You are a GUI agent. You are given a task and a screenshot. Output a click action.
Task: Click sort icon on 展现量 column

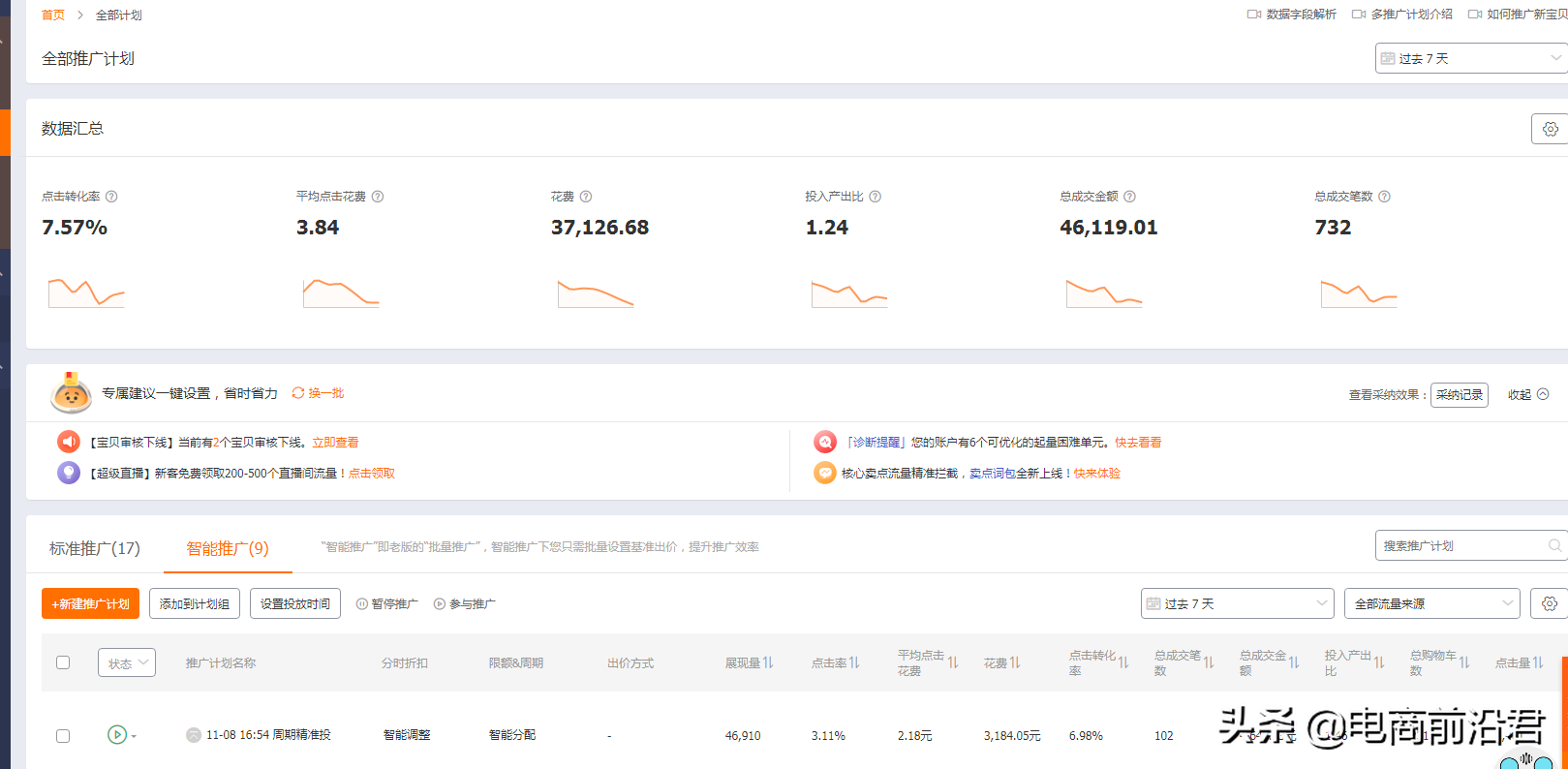(x=768, y=662)
